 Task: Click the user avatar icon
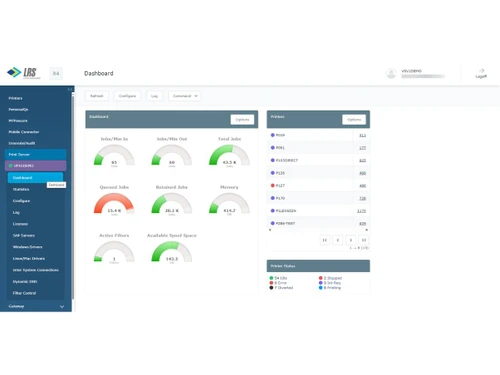[391, 73]
